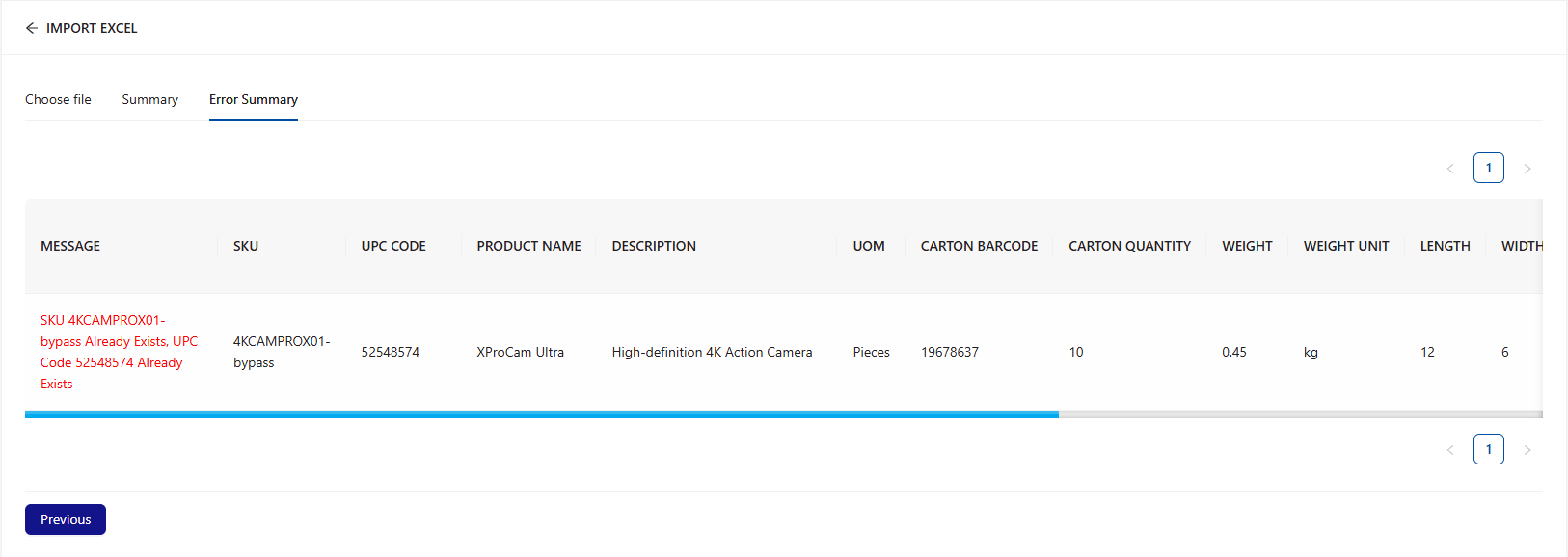Click the High-definition 4K Action Camera description

(x=712, y=352)
